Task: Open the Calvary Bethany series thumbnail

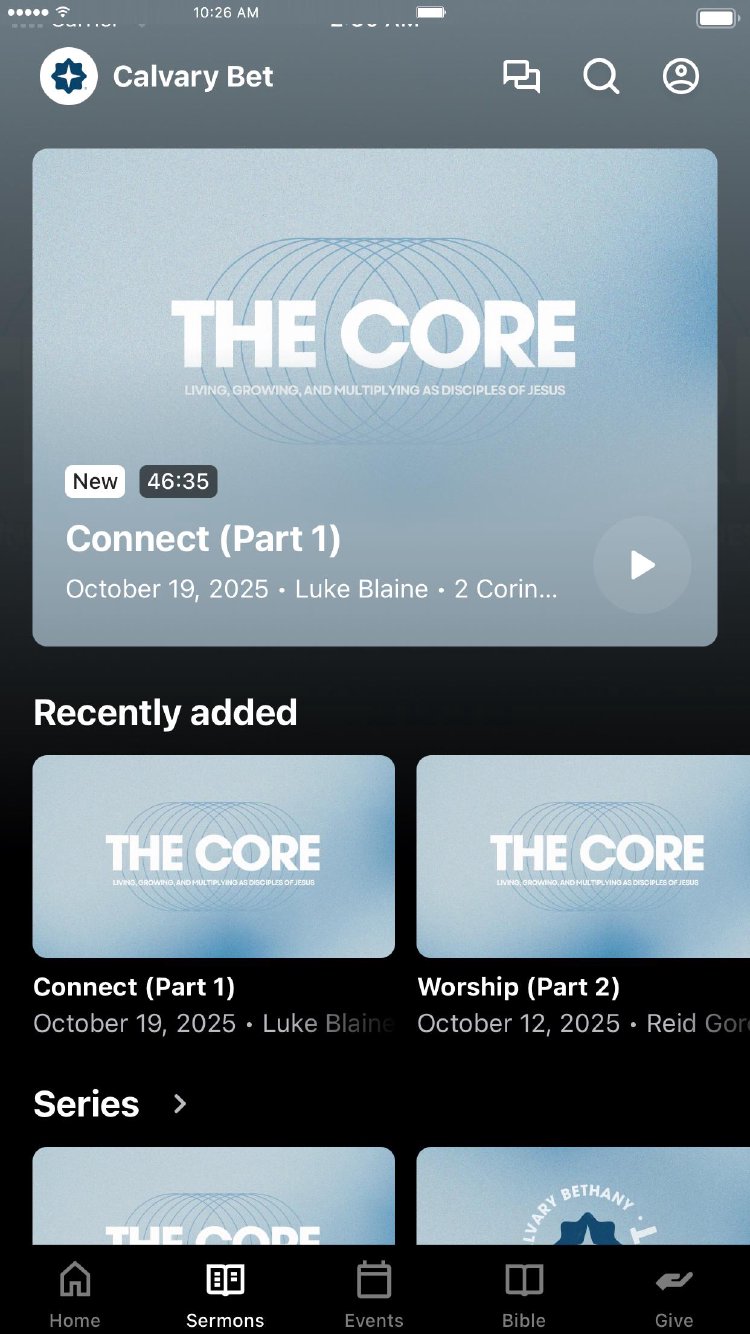Action: pyautogui.click(x=583, y=1196)
